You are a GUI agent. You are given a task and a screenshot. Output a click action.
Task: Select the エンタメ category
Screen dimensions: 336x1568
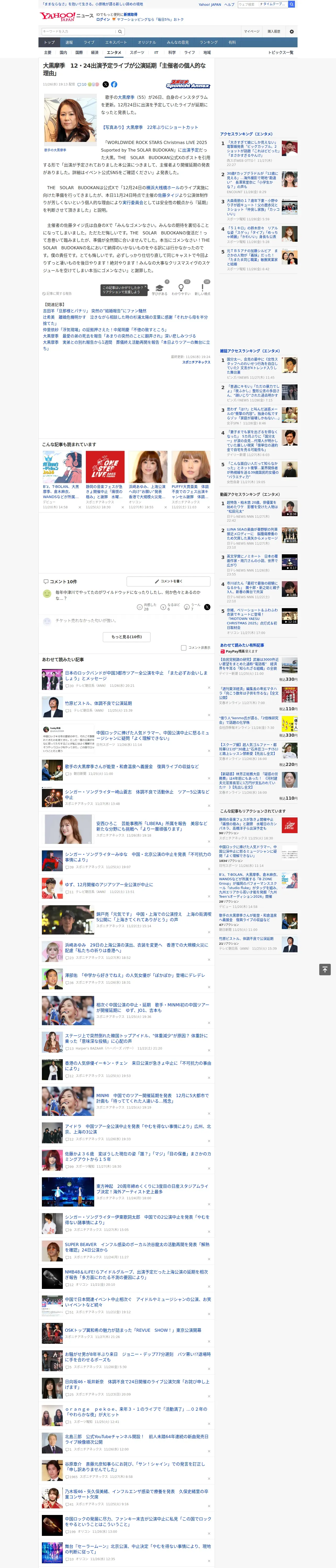pos(114,53)
